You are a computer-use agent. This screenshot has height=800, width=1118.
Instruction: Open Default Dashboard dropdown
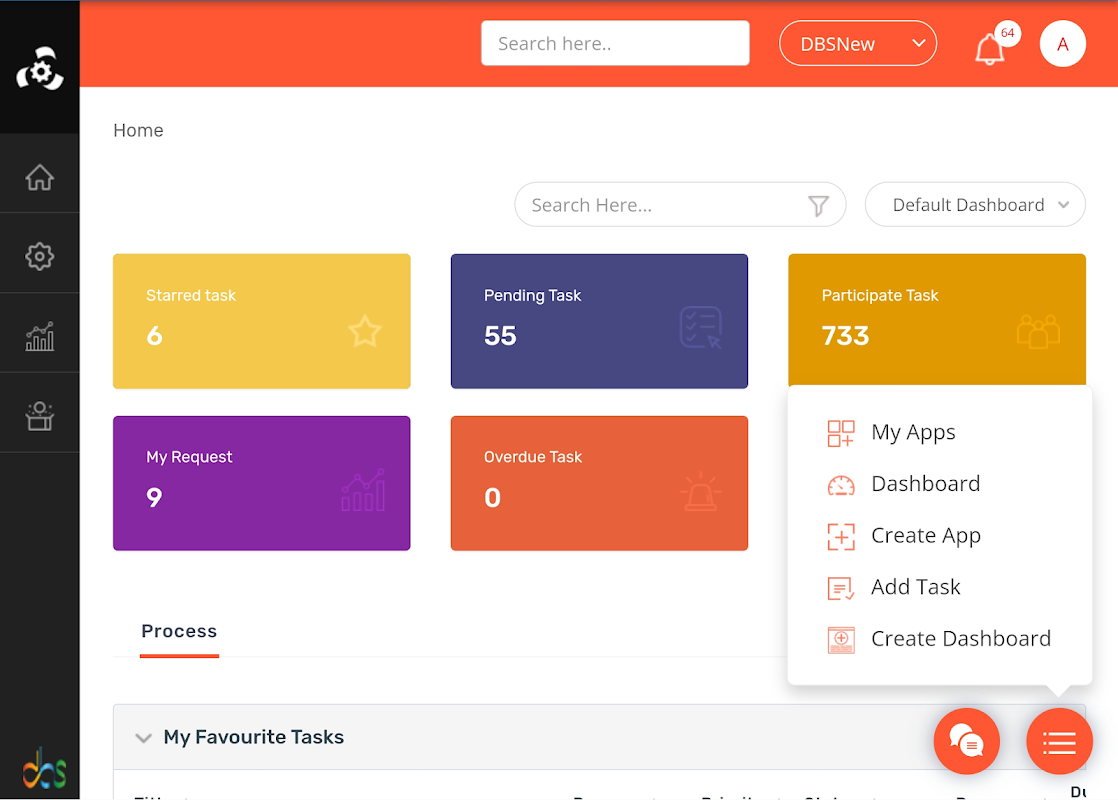tap(975, 205)
